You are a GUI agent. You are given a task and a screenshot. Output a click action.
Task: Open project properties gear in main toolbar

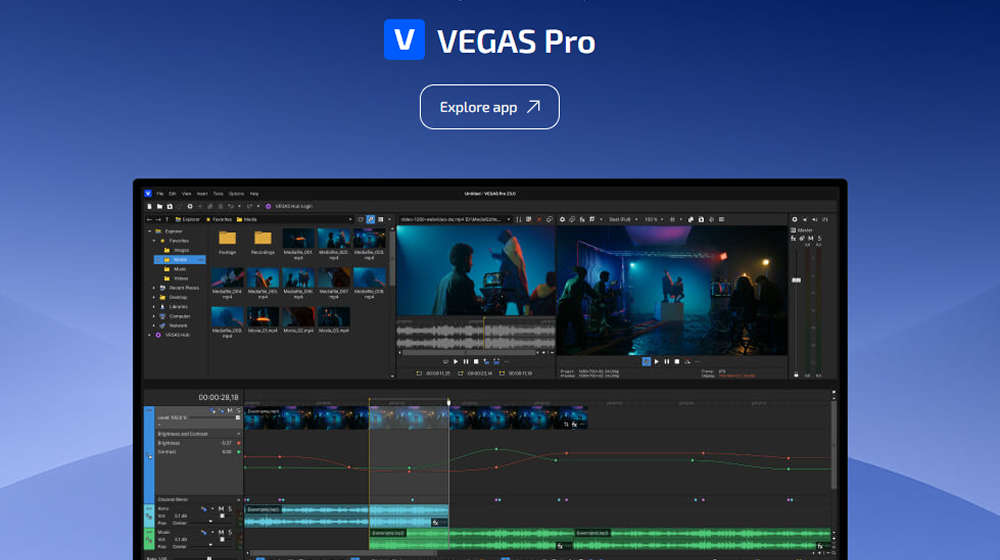(x=190, y=206)
